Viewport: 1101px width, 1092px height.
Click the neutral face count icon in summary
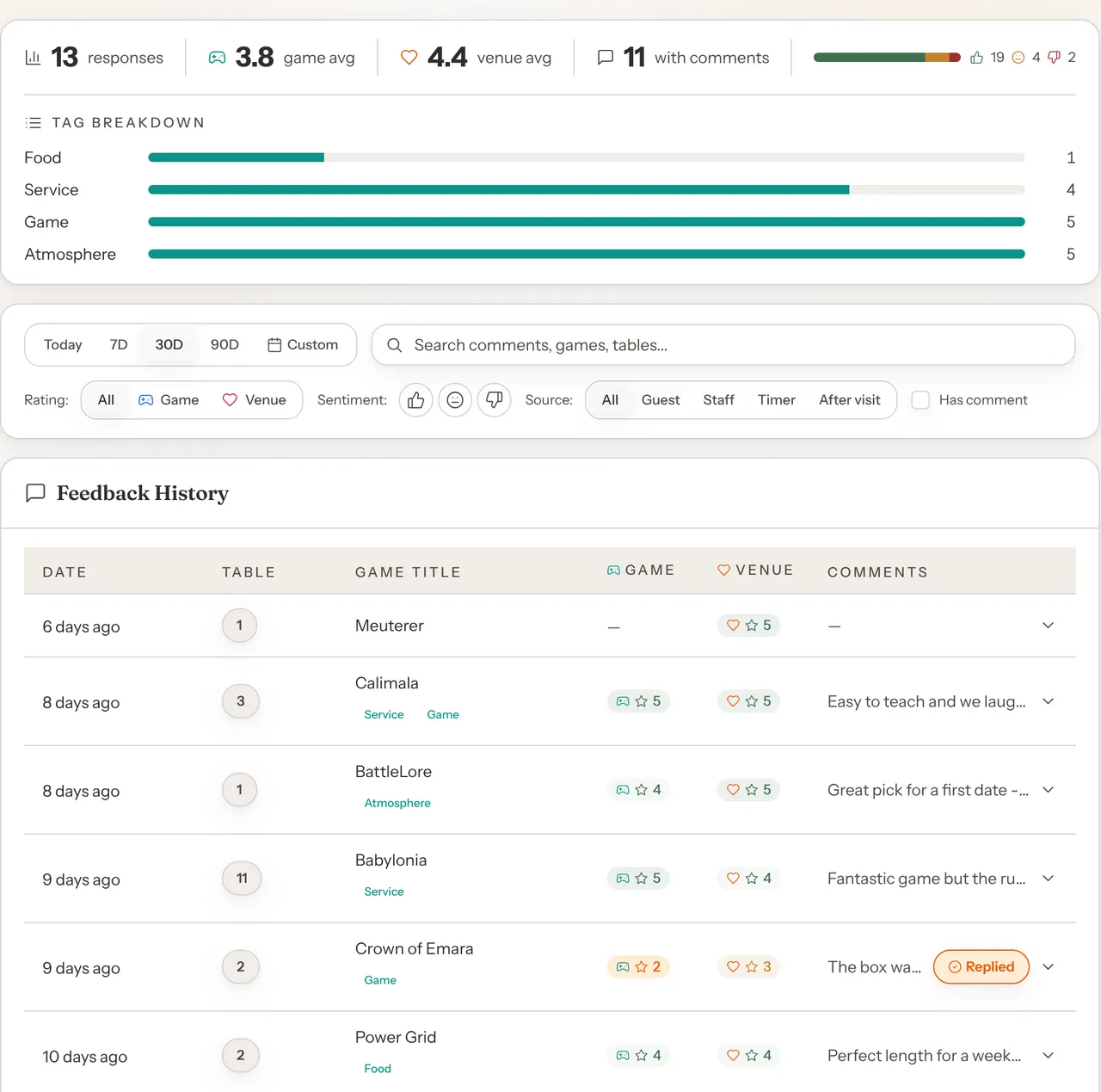(x=1018, y=58)
